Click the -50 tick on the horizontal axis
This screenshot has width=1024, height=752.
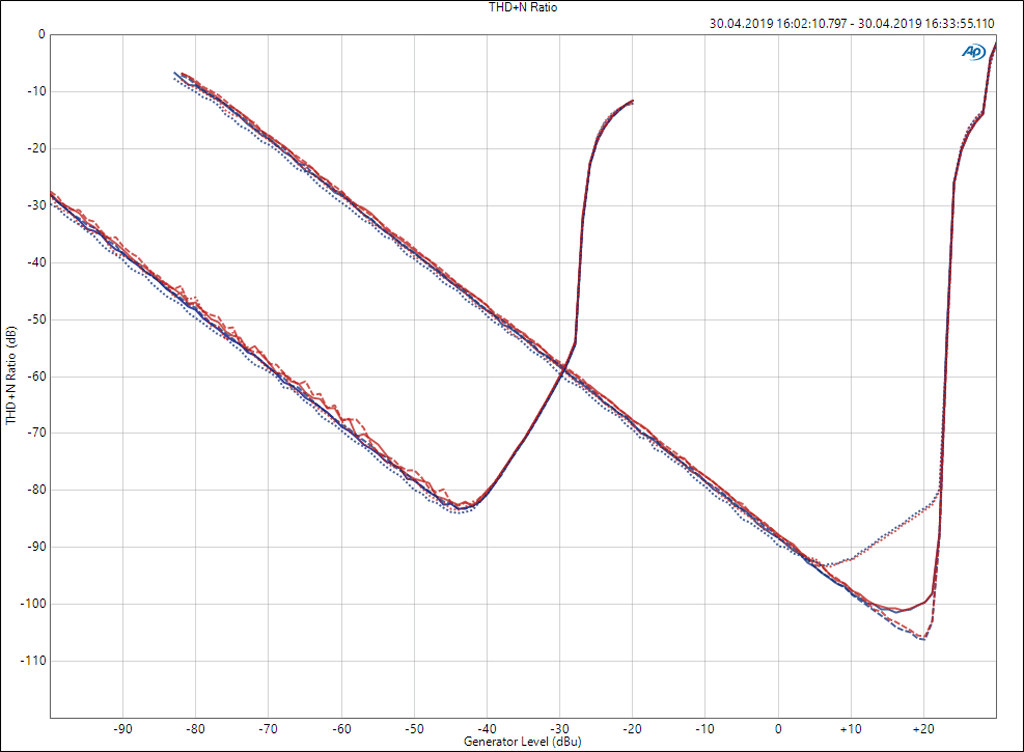tap(413, 728)
